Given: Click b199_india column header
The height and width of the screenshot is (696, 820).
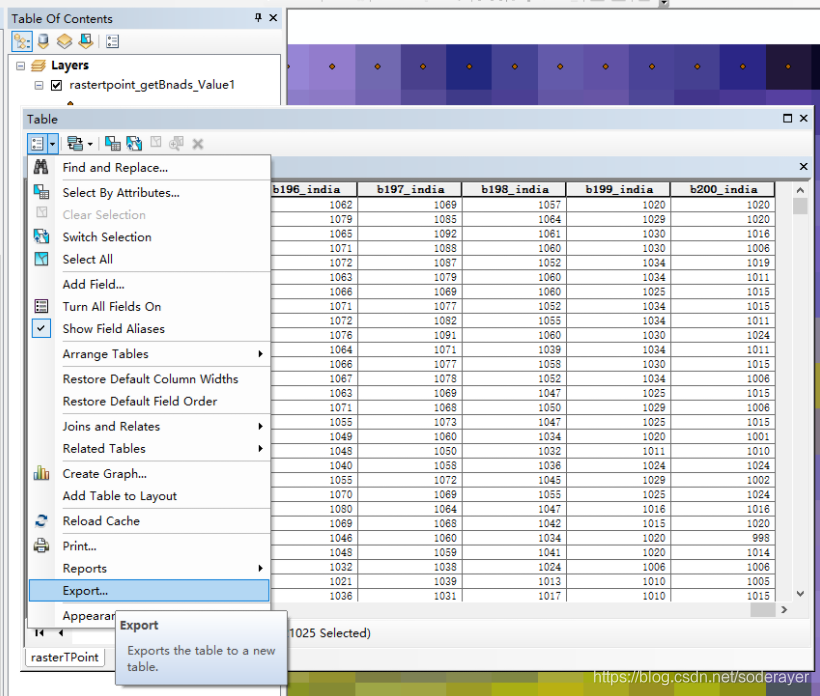Looking at the screenshot, I should 619,189.
